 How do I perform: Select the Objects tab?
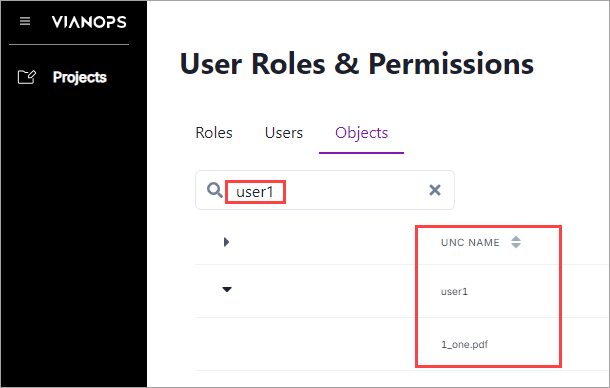pyautogui.click(x=361, y=133)
